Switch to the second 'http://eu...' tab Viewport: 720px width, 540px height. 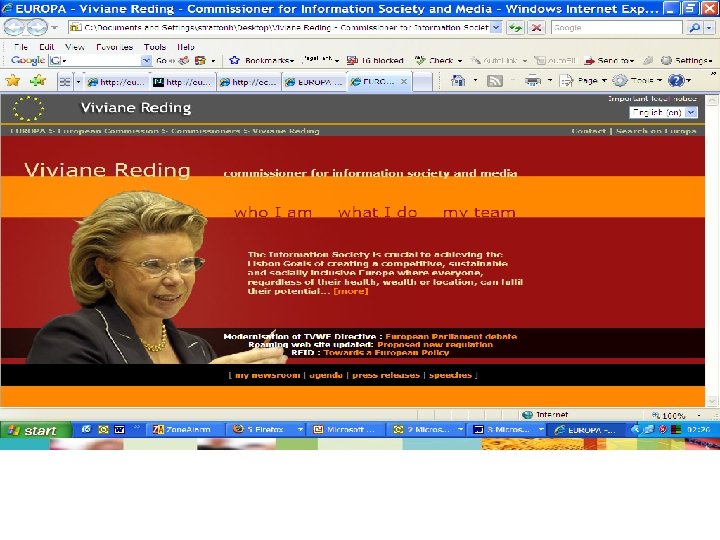pos(184,82)
